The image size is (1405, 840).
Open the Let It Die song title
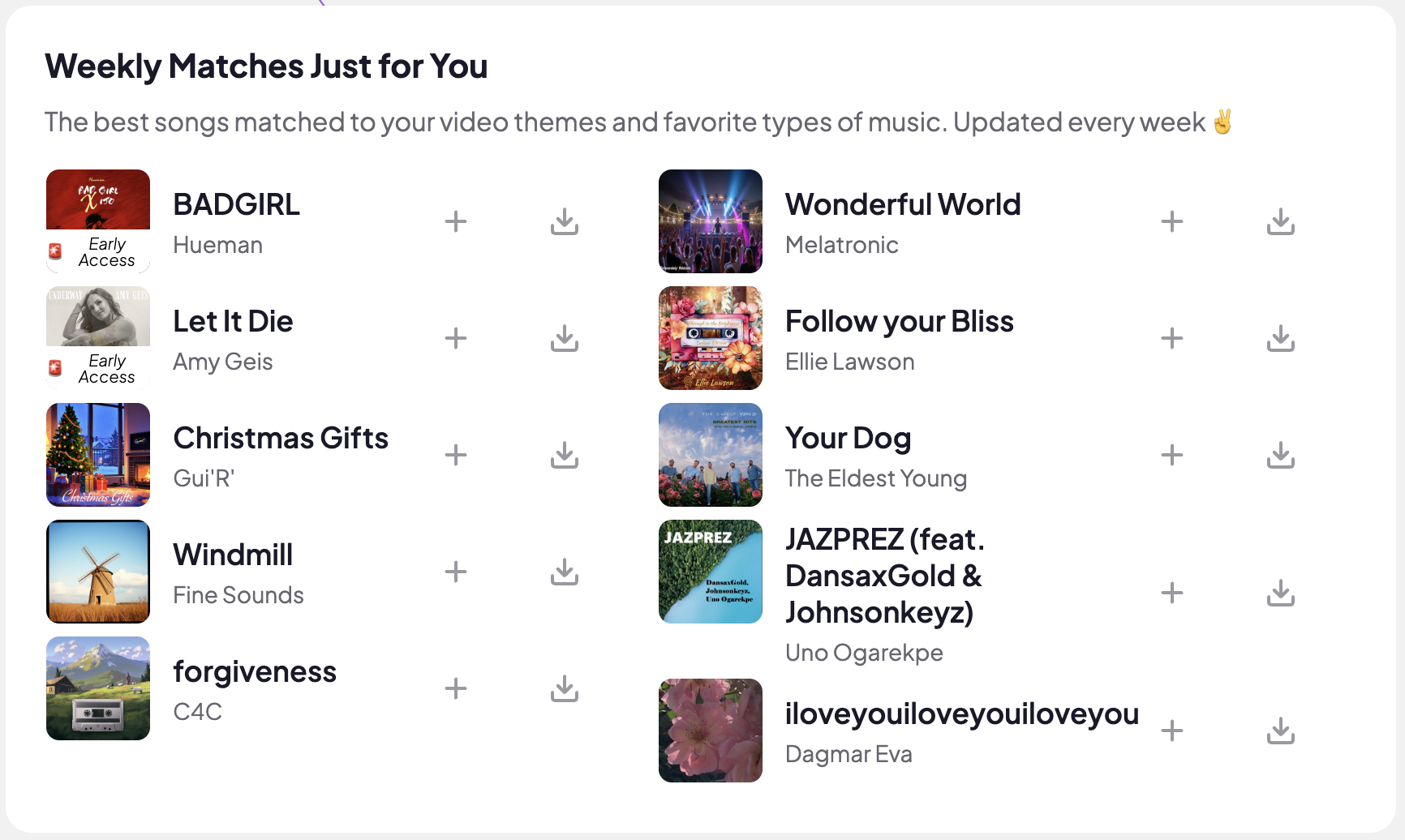pyautogui.click(x=233, y=322)
